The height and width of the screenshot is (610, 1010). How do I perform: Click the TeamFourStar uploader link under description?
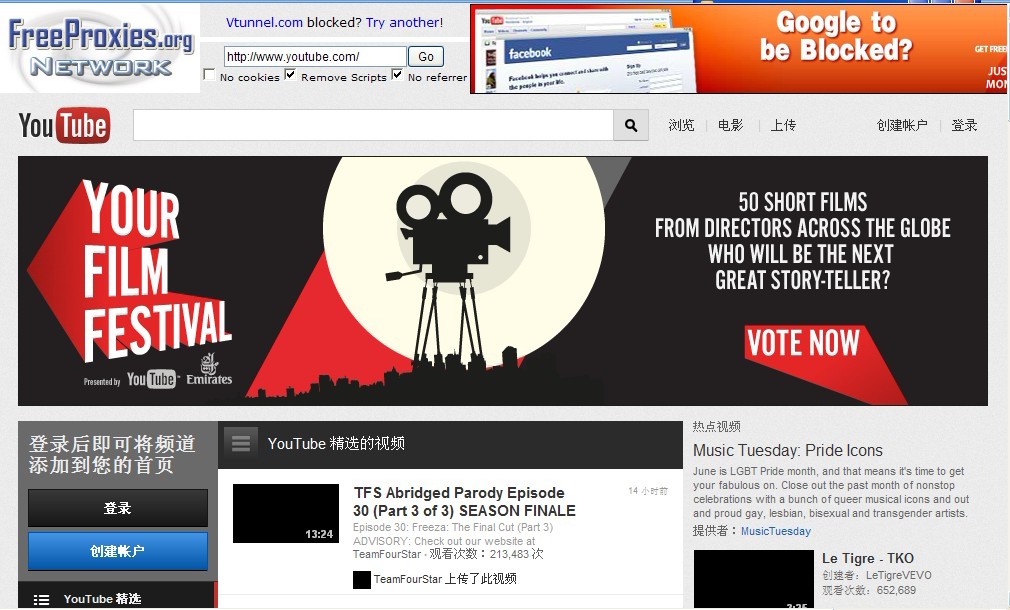(x=386, y=554)
